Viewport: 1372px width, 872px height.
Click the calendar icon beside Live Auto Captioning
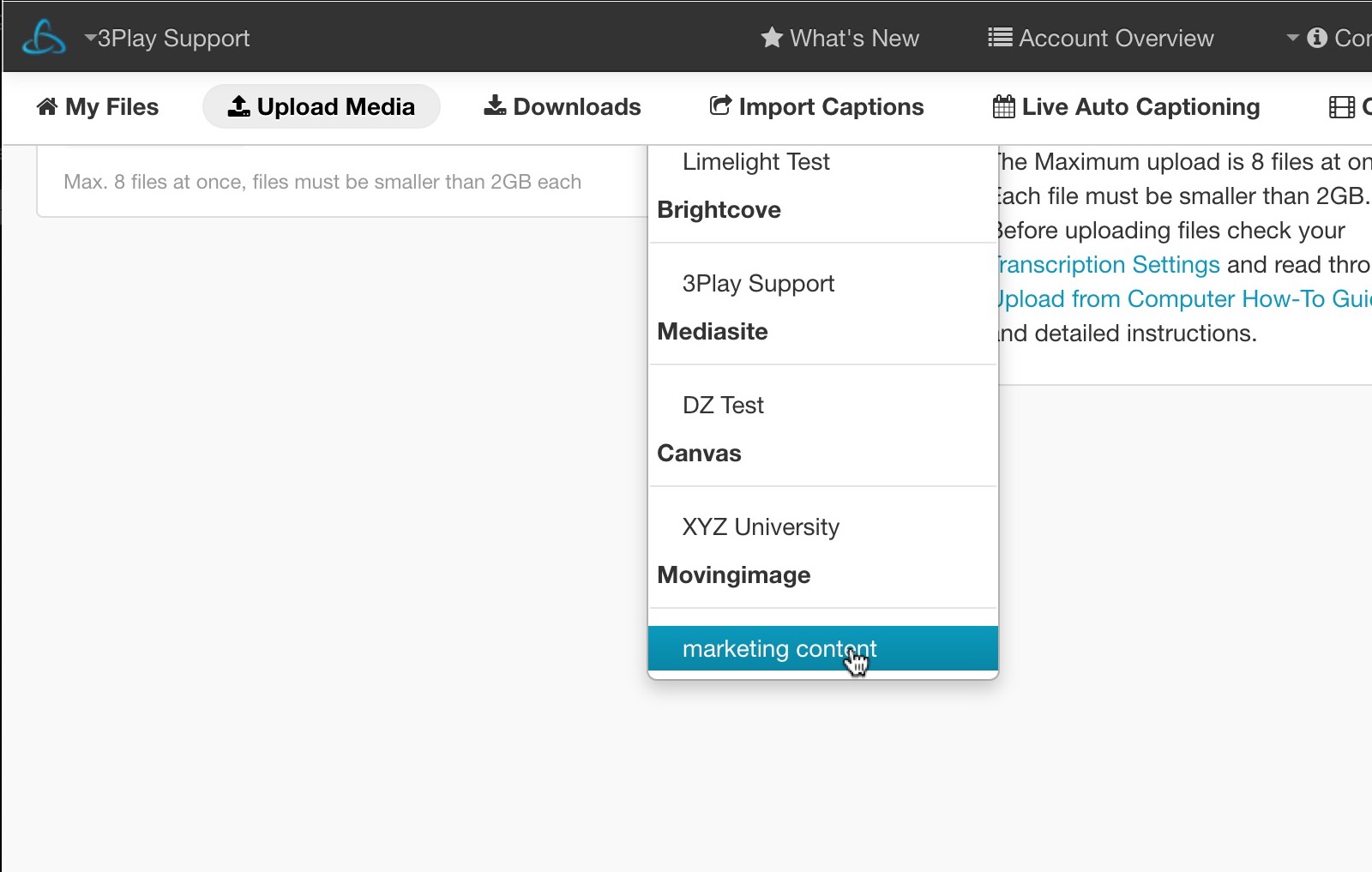point(1004,106)
